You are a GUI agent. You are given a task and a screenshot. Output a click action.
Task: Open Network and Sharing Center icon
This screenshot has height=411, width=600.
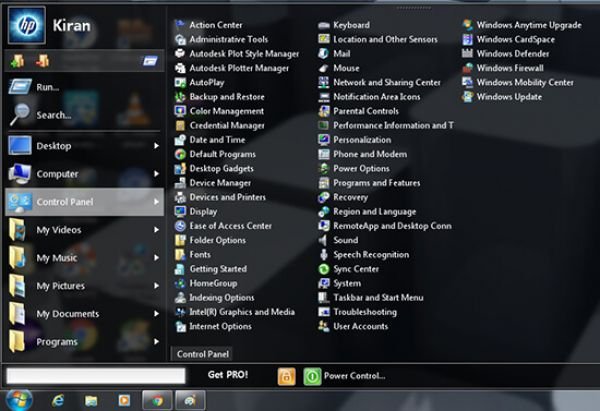(x=324, y=82)
